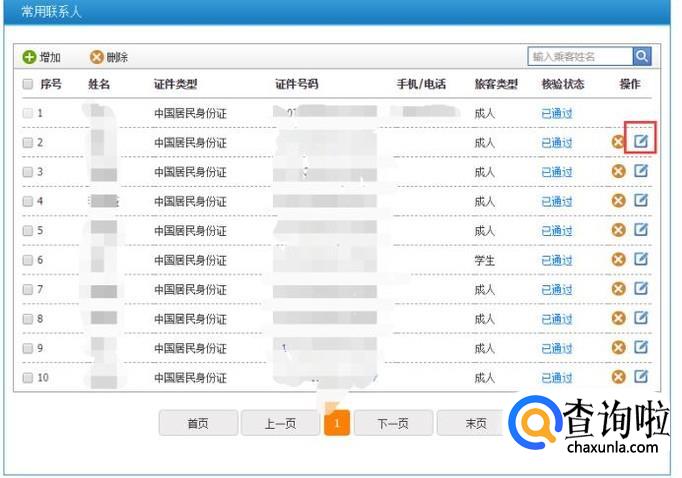
Task: Check the box for row 9
Action: click(28, 348)
